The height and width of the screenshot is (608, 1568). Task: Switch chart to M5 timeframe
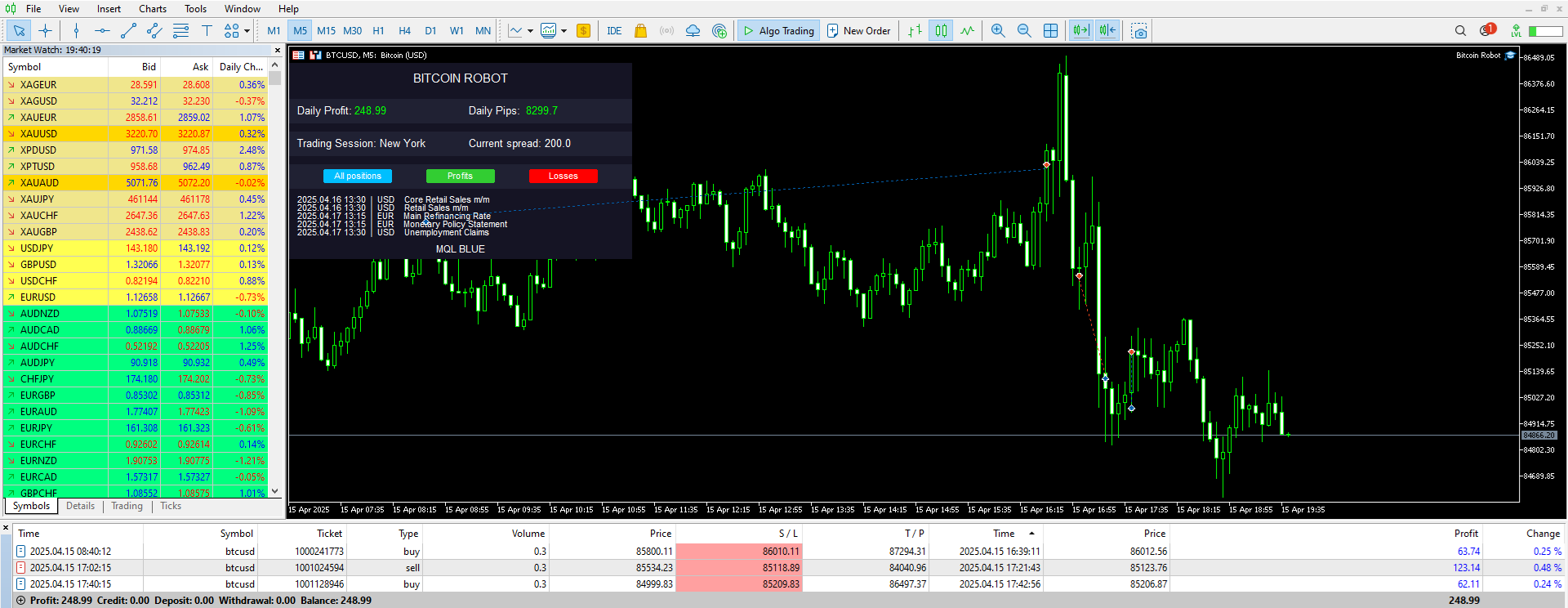[x=301, y=31]
